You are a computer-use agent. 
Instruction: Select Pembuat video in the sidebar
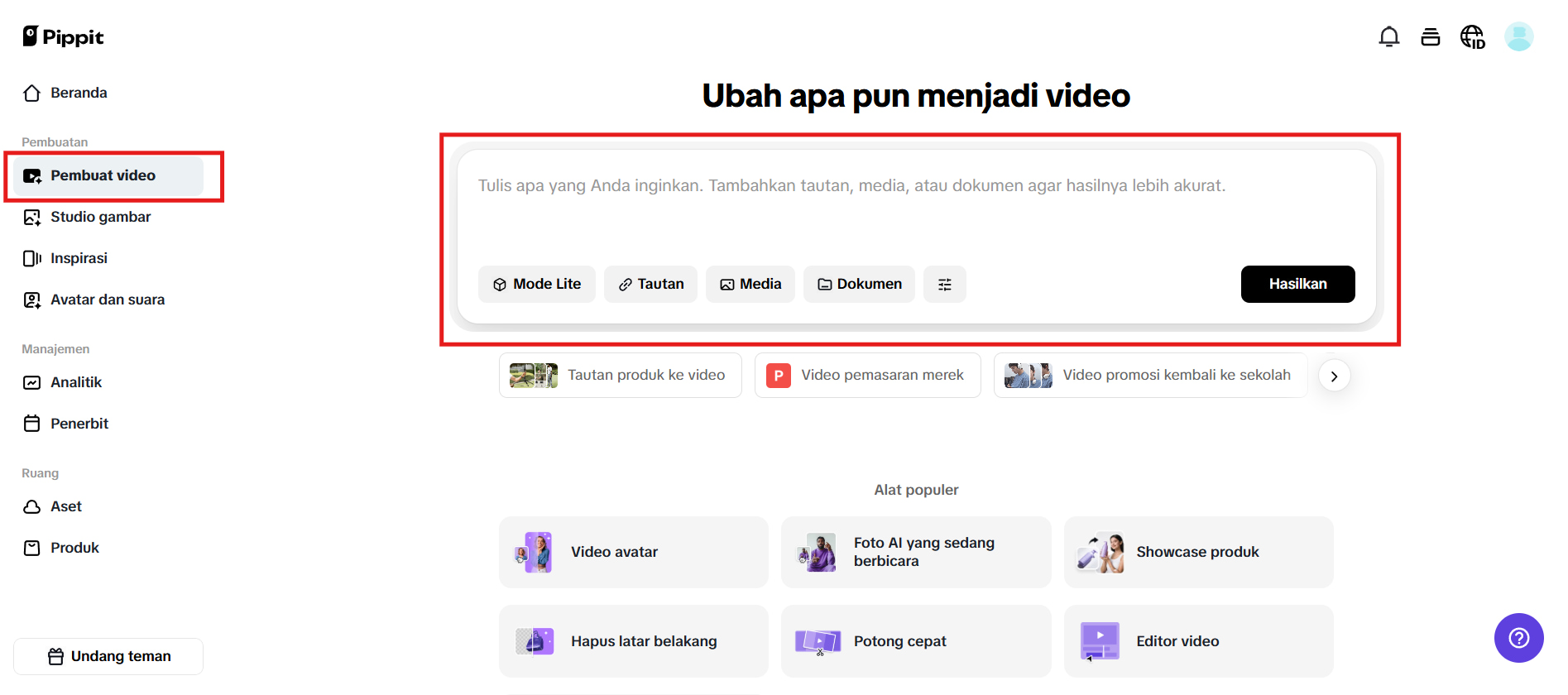(x=108, y=175)
